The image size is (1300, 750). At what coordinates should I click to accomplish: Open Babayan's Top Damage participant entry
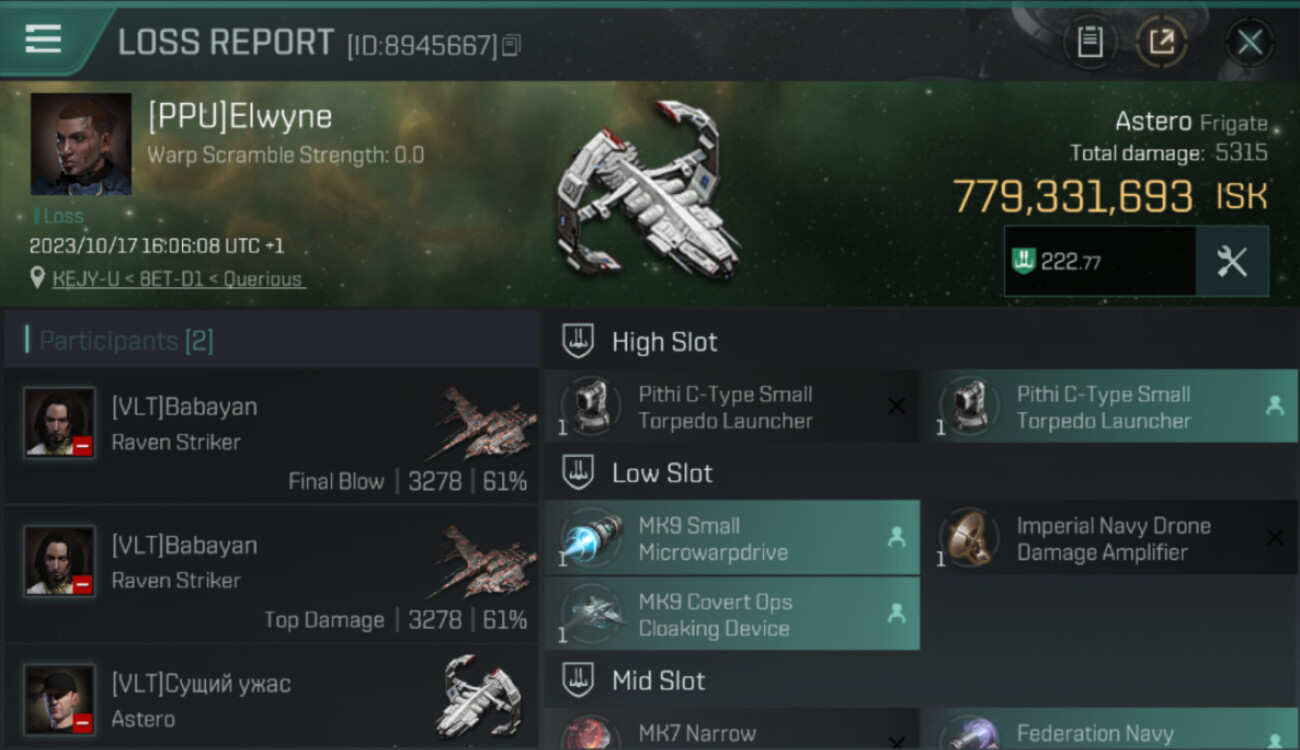[x=272, y=574]
